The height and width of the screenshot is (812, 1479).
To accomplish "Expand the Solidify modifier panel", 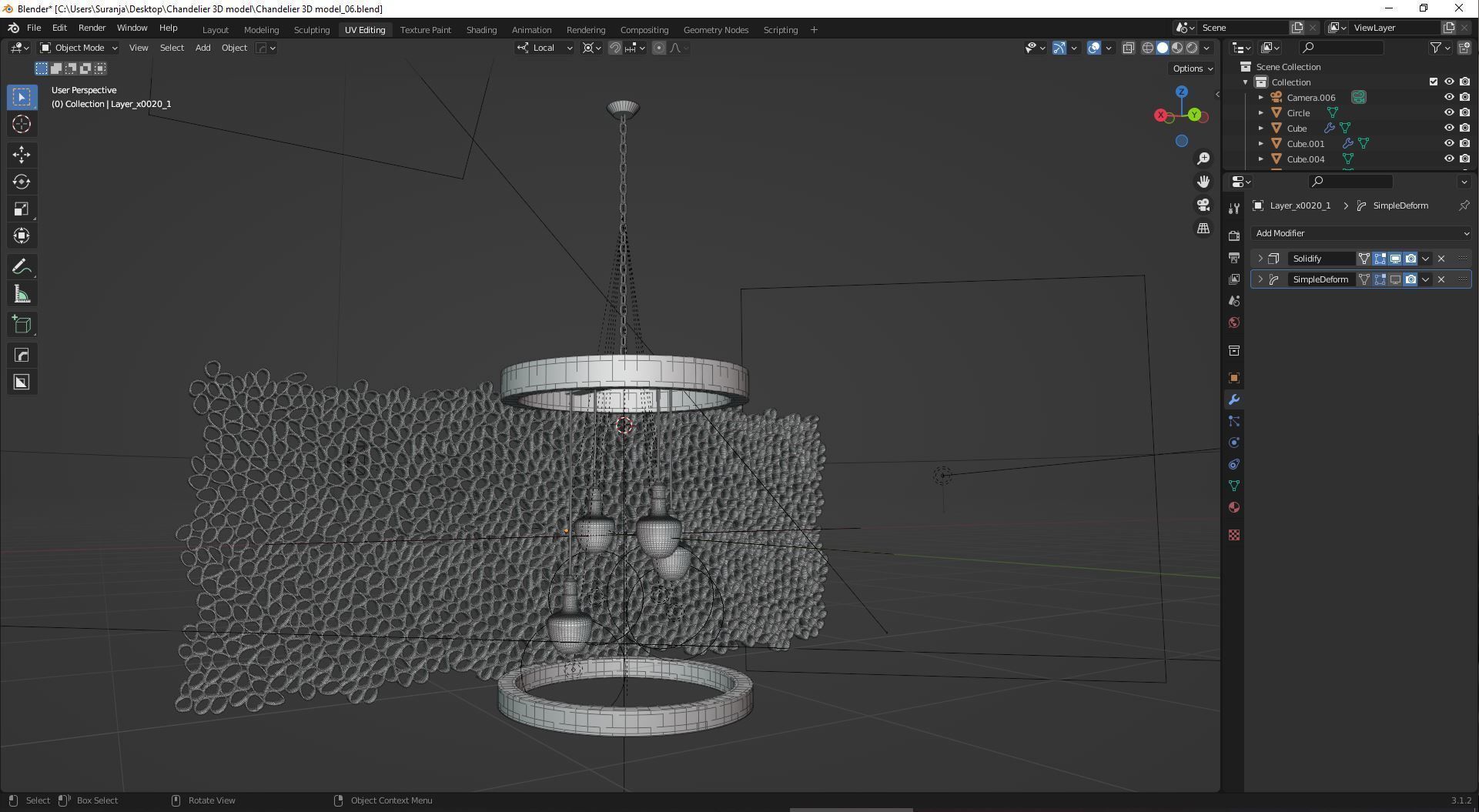I will pyautogui.click(x=1260, y=259).
